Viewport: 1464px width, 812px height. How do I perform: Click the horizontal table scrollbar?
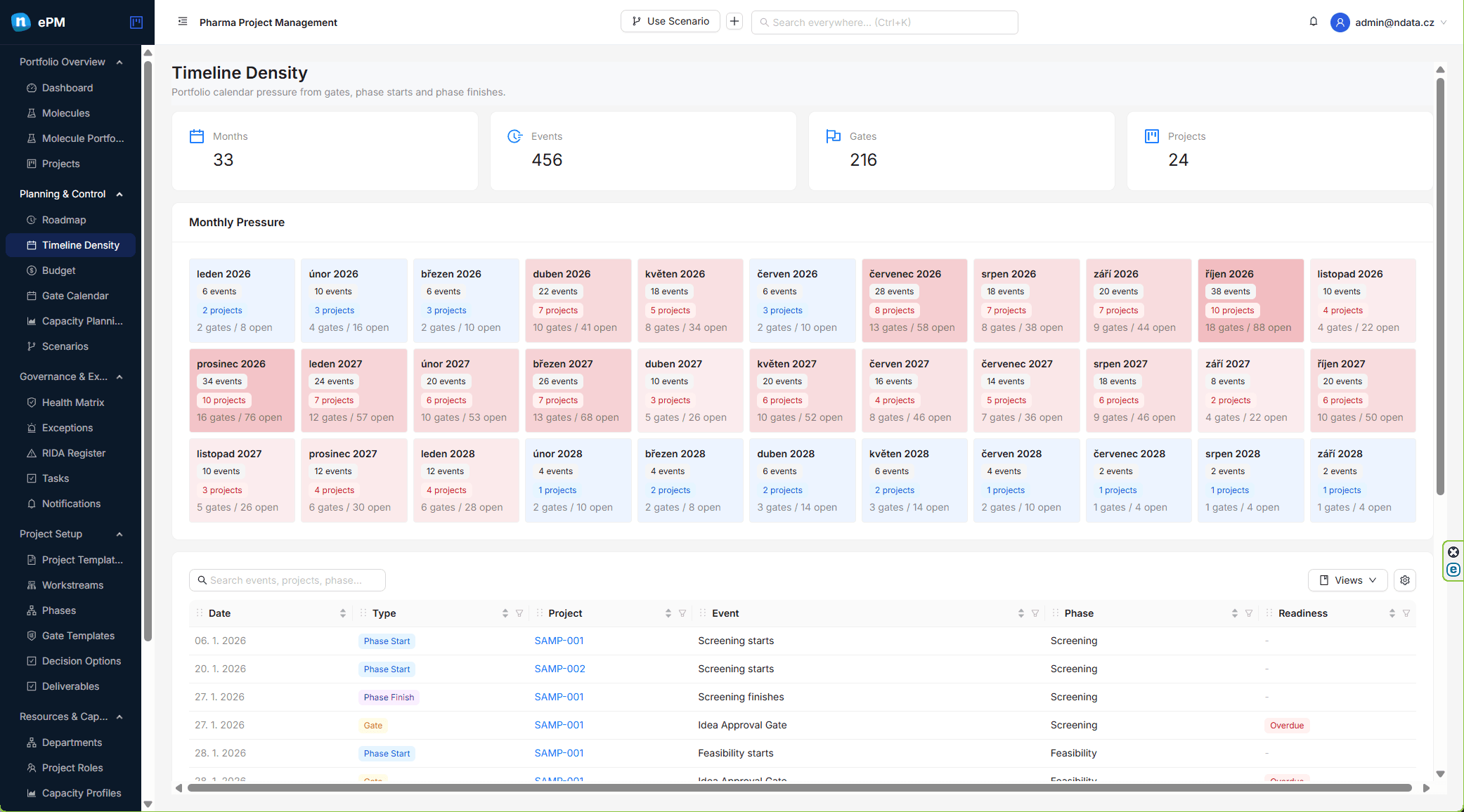pyautogui.click(x=800, y=788)
